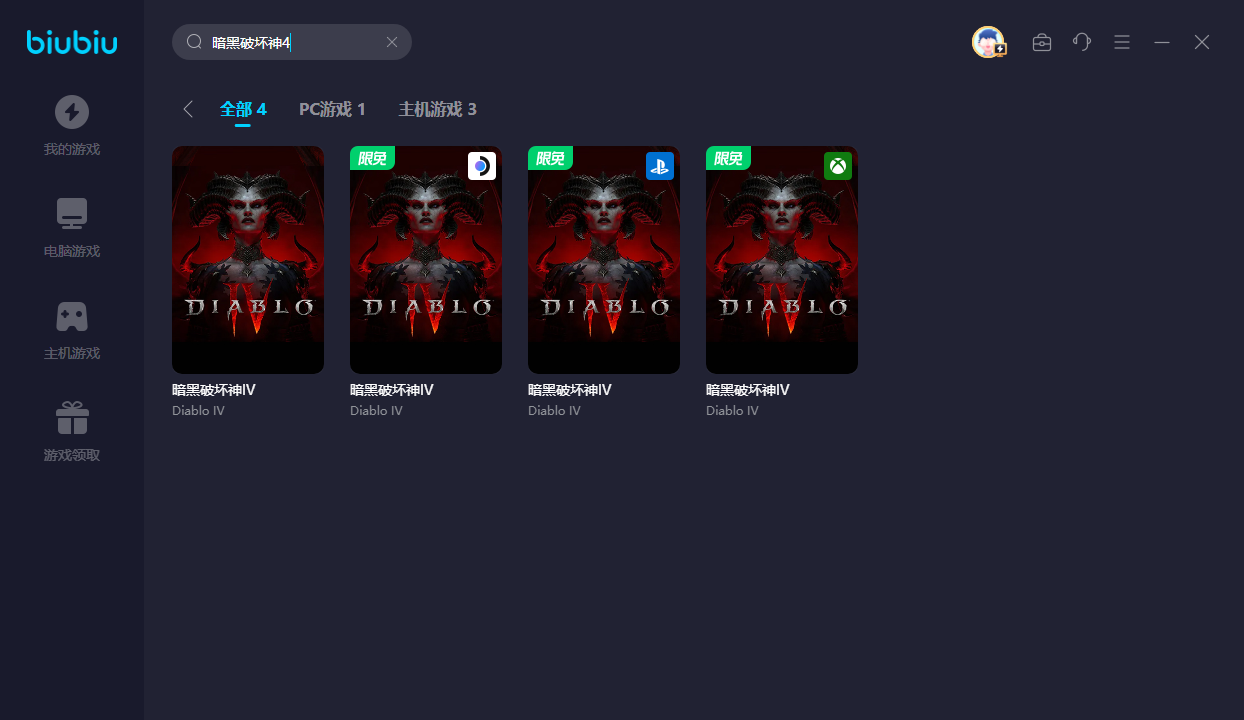Switch to the PC游戏 1 tab

(x=332, y=109)
